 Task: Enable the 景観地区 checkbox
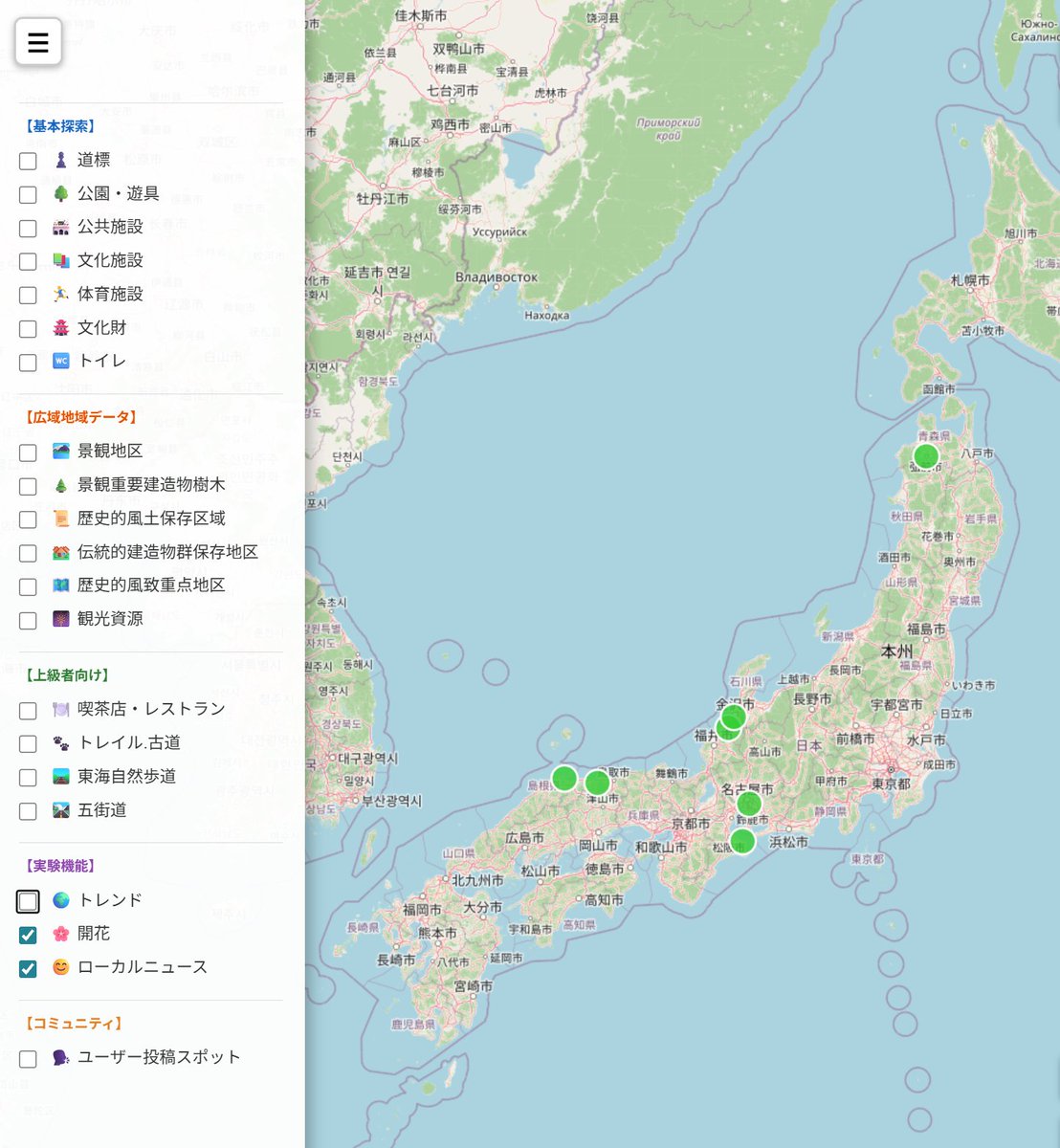[28, 452]
